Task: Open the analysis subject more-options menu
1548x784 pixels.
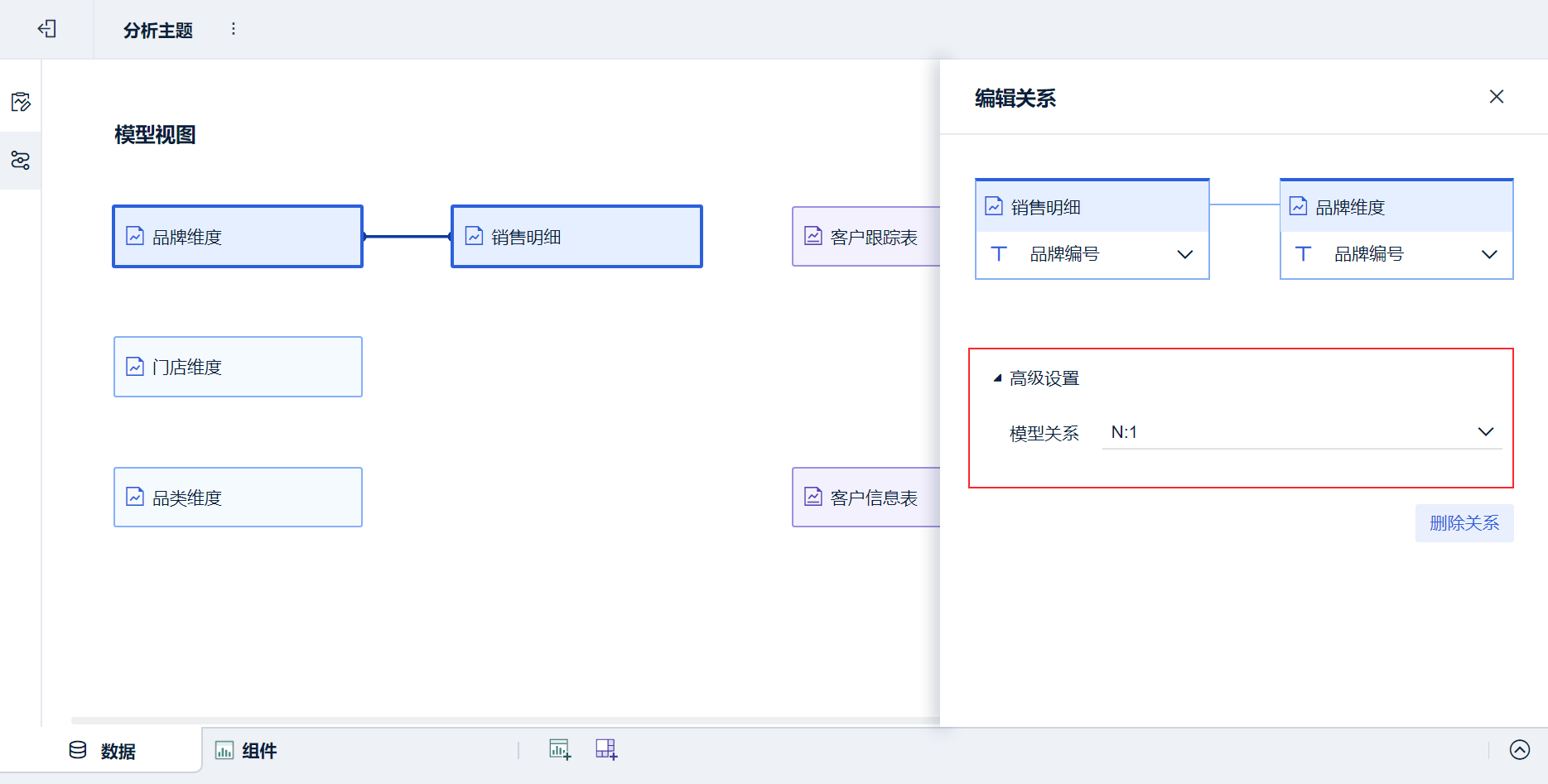Action: [x=234, y=29]
